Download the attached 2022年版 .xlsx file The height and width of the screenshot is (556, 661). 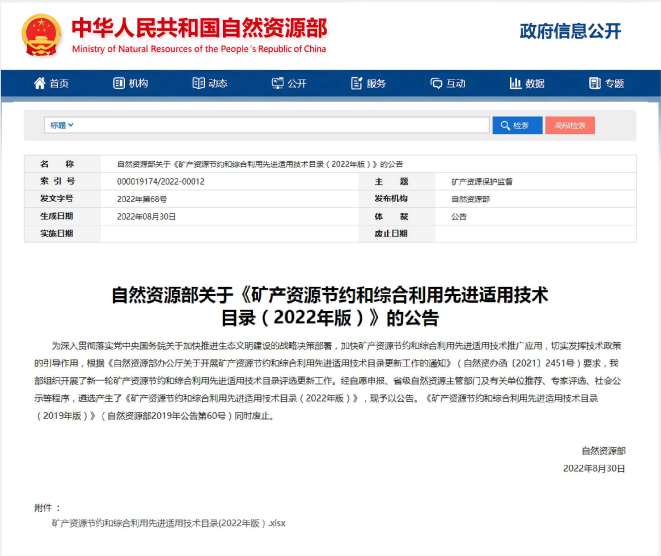click(168, 523)
